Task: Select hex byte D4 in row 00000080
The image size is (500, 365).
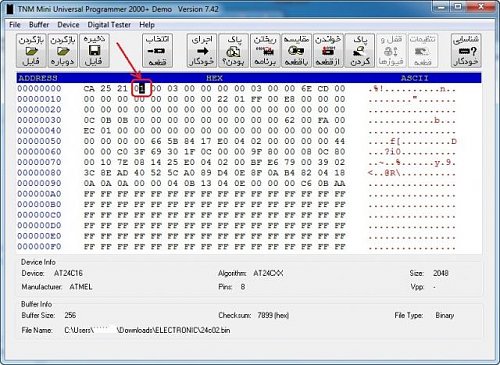Action: (223, 173)
